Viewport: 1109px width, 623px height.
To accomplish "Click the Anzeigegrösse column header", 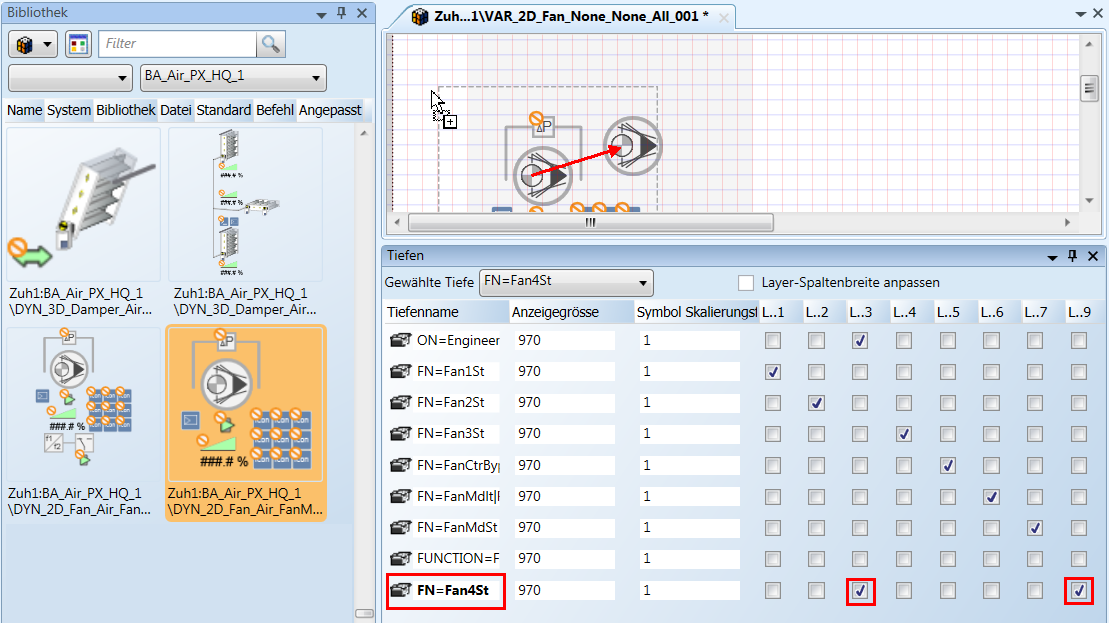I will [x=555, y=312].
